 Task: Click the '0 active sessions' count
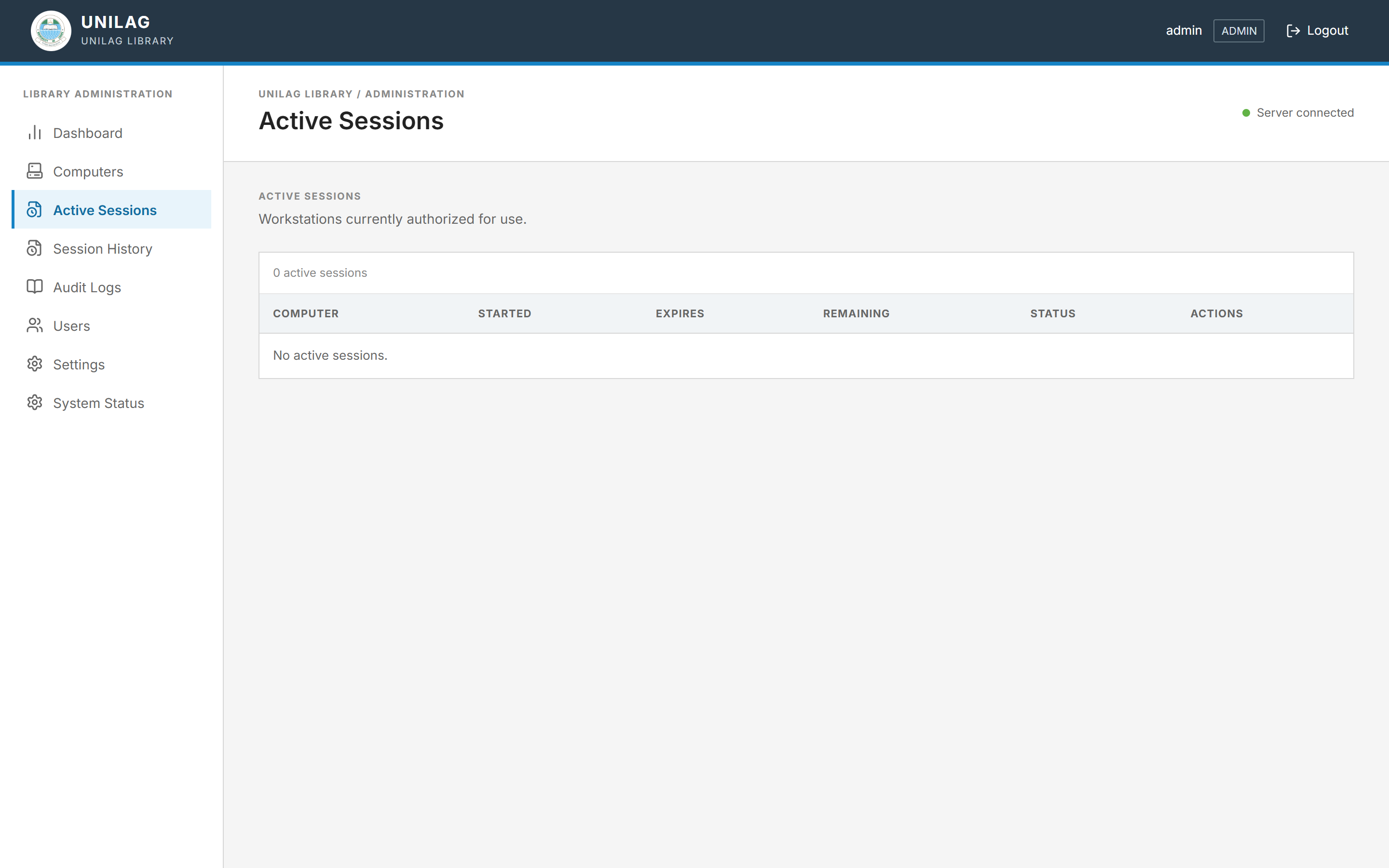tap(320, 272)
